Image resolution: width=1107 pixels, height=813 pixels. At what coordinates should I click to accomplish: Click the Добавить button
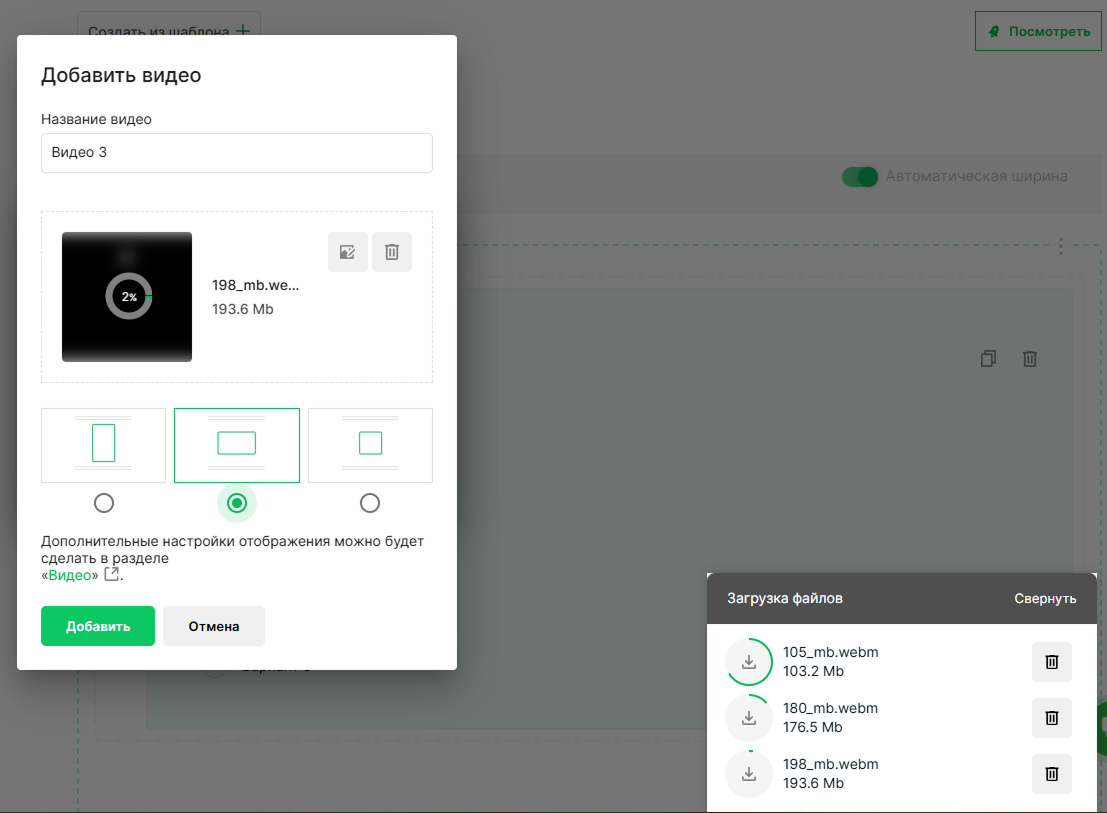97,626
